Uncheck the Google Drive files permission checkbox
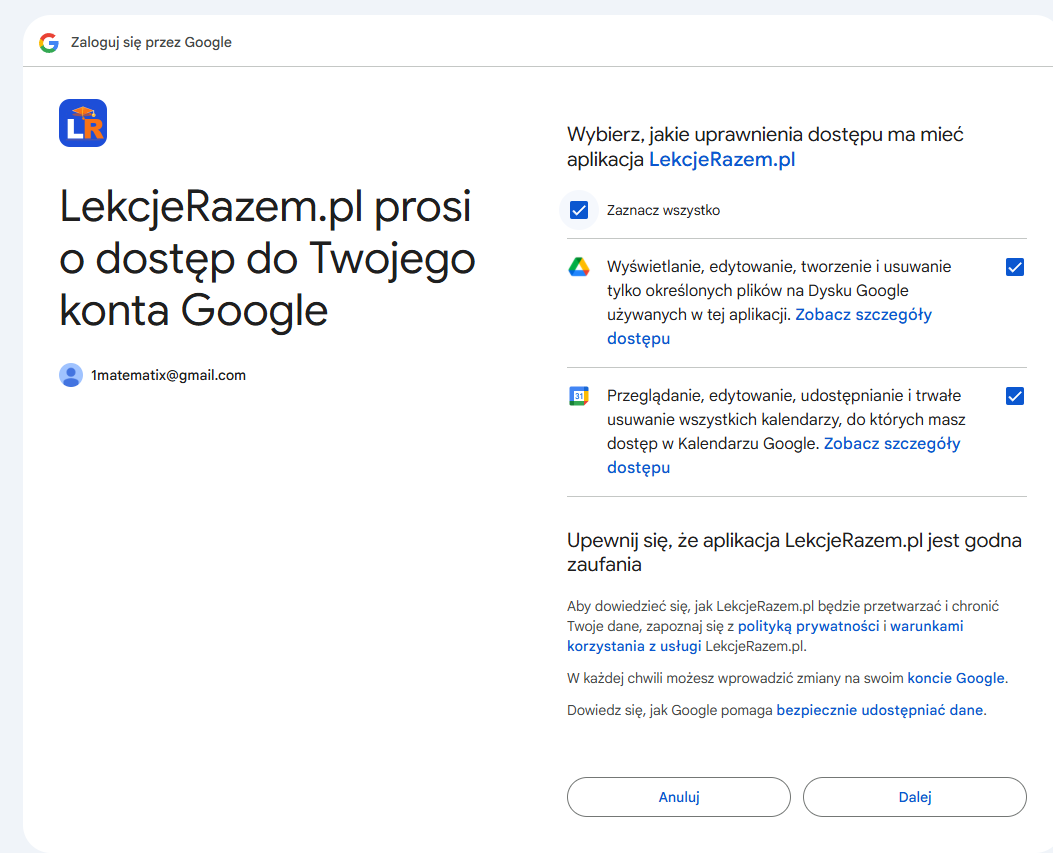 pyautogui.click(x=1015, y=267)
